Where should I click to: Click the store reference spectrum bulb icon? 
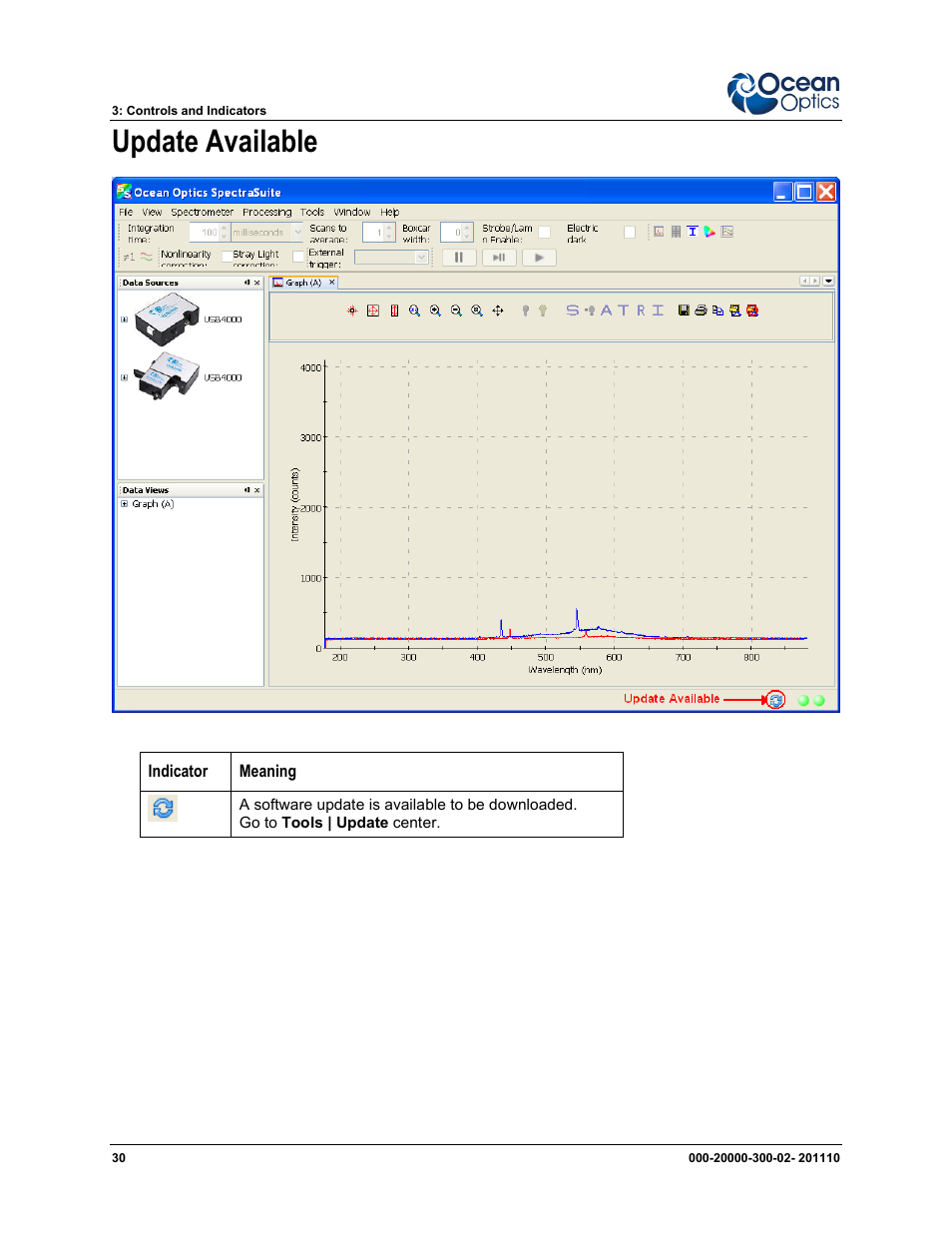pos(543,310)
